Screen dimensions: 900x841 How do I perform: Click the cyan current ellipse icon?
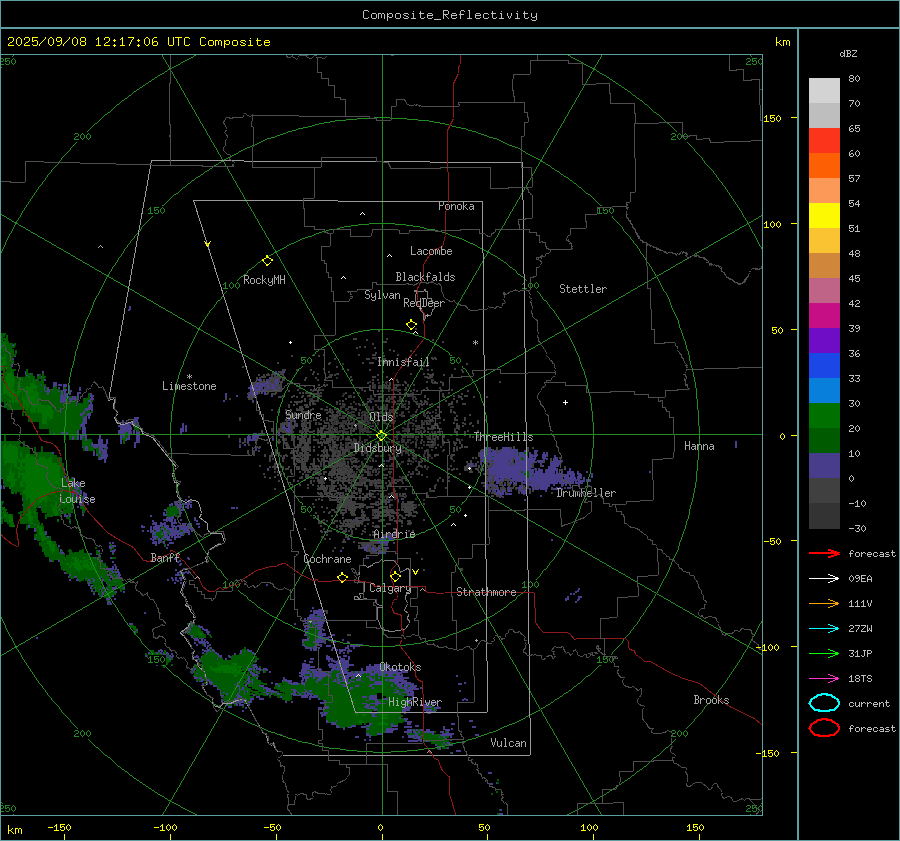point(824,703)
